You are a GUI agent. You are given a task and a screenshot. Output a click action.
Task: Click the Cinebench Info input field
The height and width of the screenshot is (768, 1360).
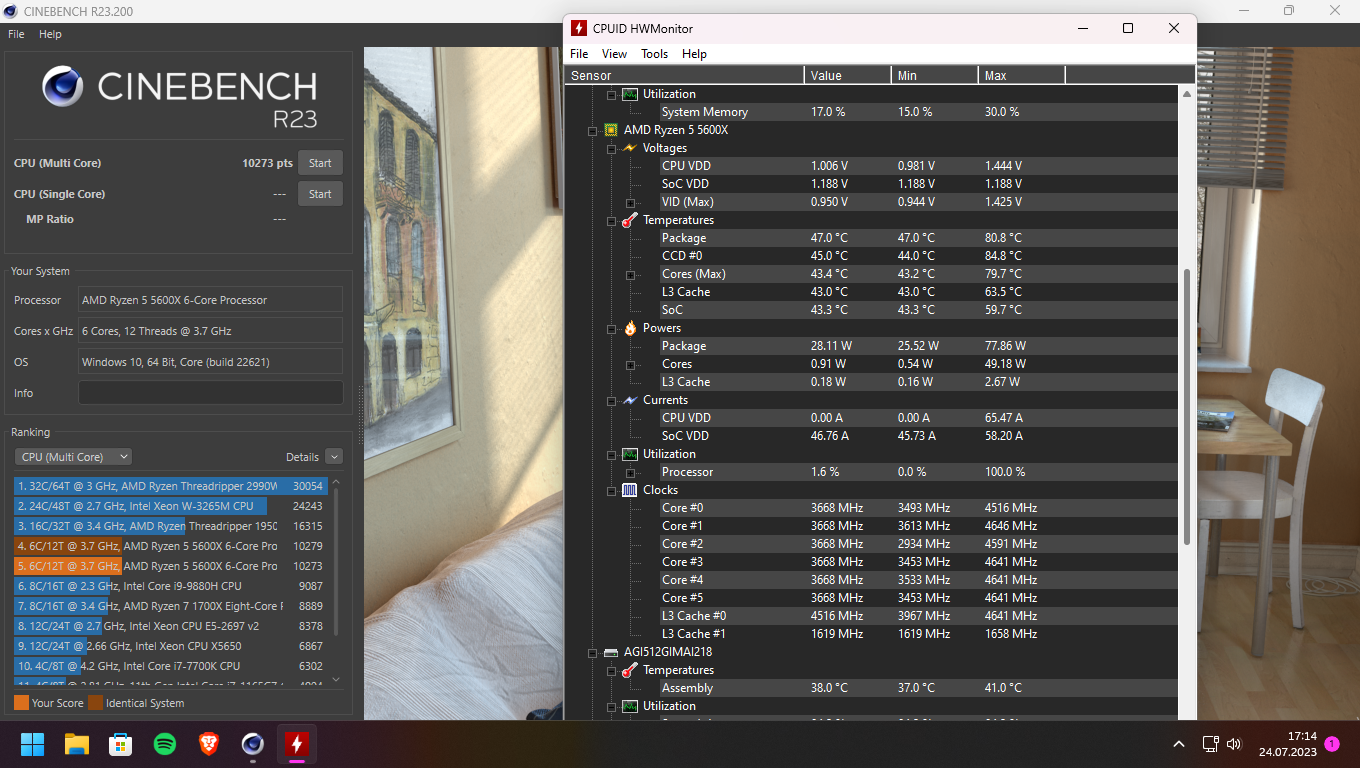(x=210, y=393)
